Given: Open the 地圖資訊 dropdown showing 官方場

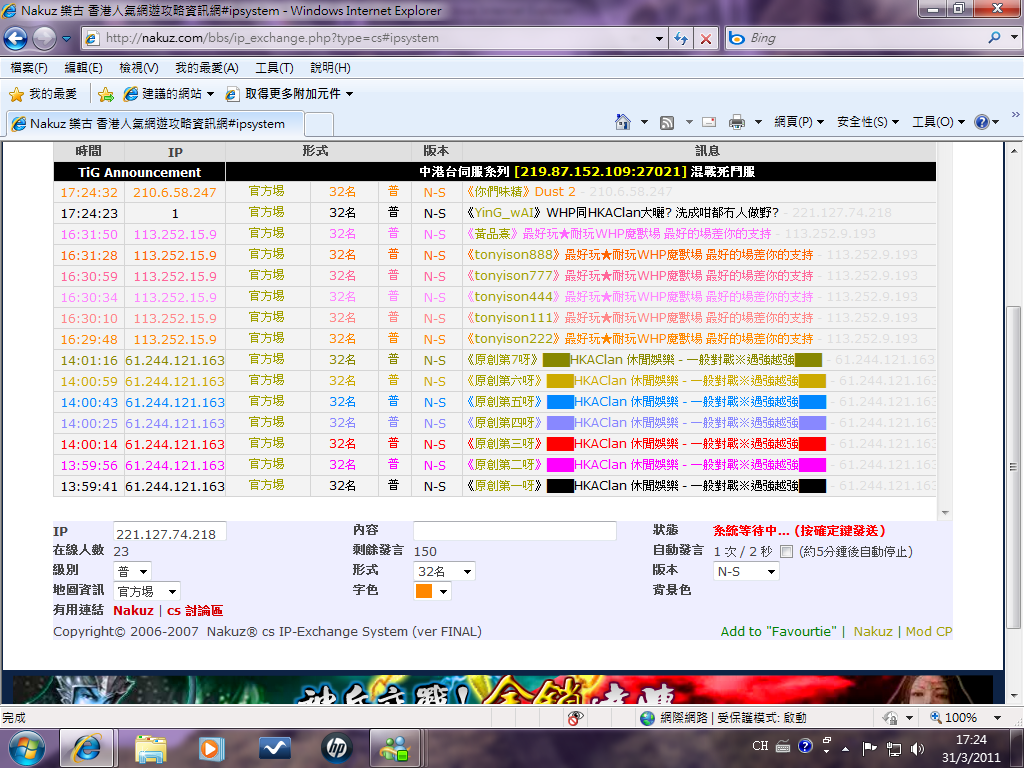Looking at the screenshot, I should (147, 592).
